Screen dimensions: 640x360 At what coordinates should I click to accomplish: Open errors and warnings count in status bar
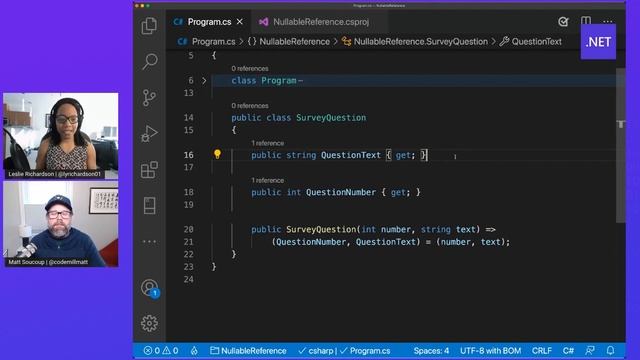coord(161,351)
